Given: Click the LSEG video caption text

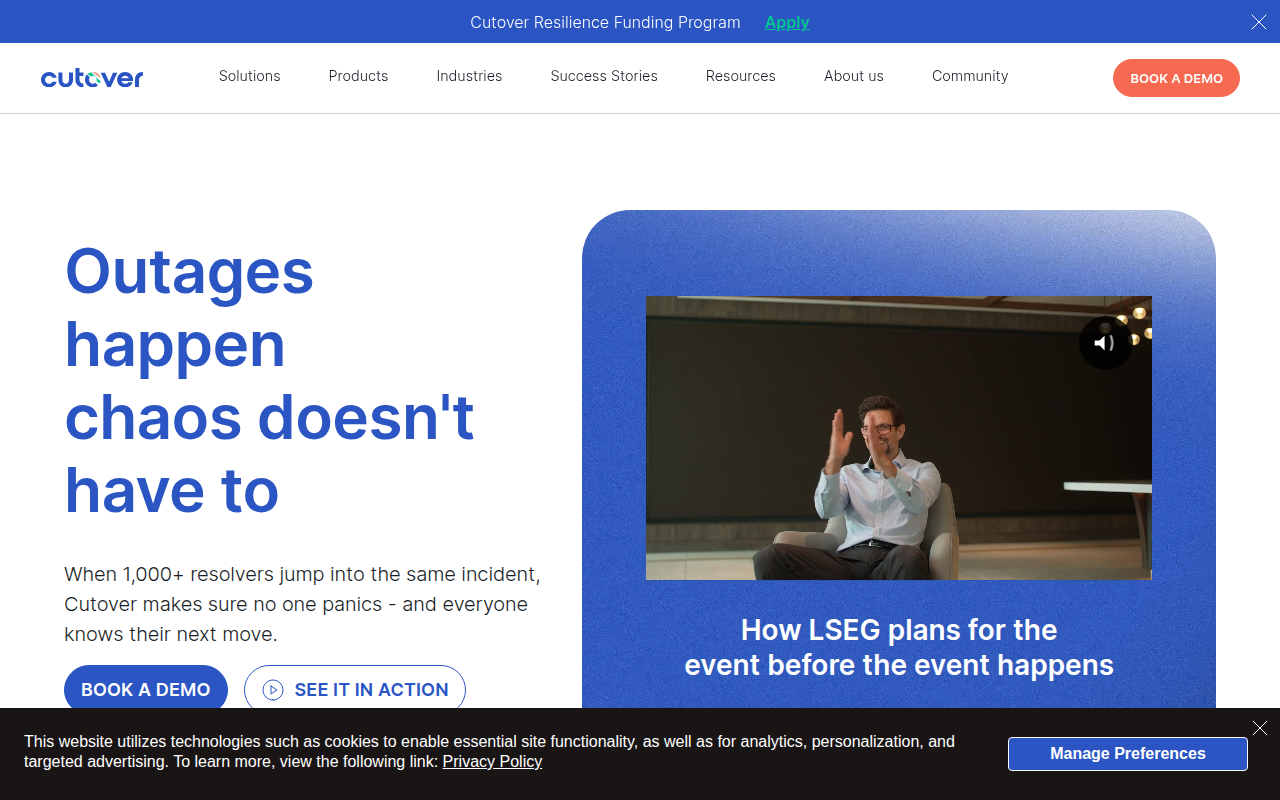Looking at the screenshot, I should click(899, 647).
